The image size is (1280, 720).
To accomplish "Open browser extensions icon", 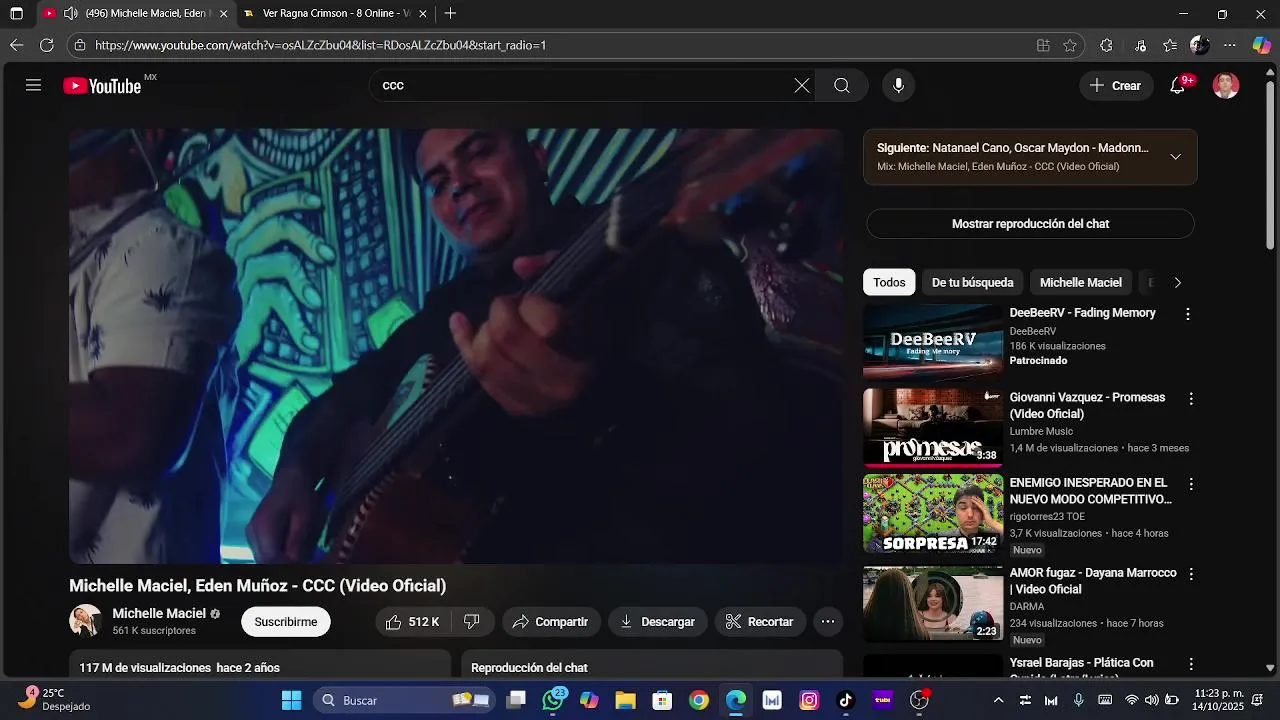I will (1106, 45).
